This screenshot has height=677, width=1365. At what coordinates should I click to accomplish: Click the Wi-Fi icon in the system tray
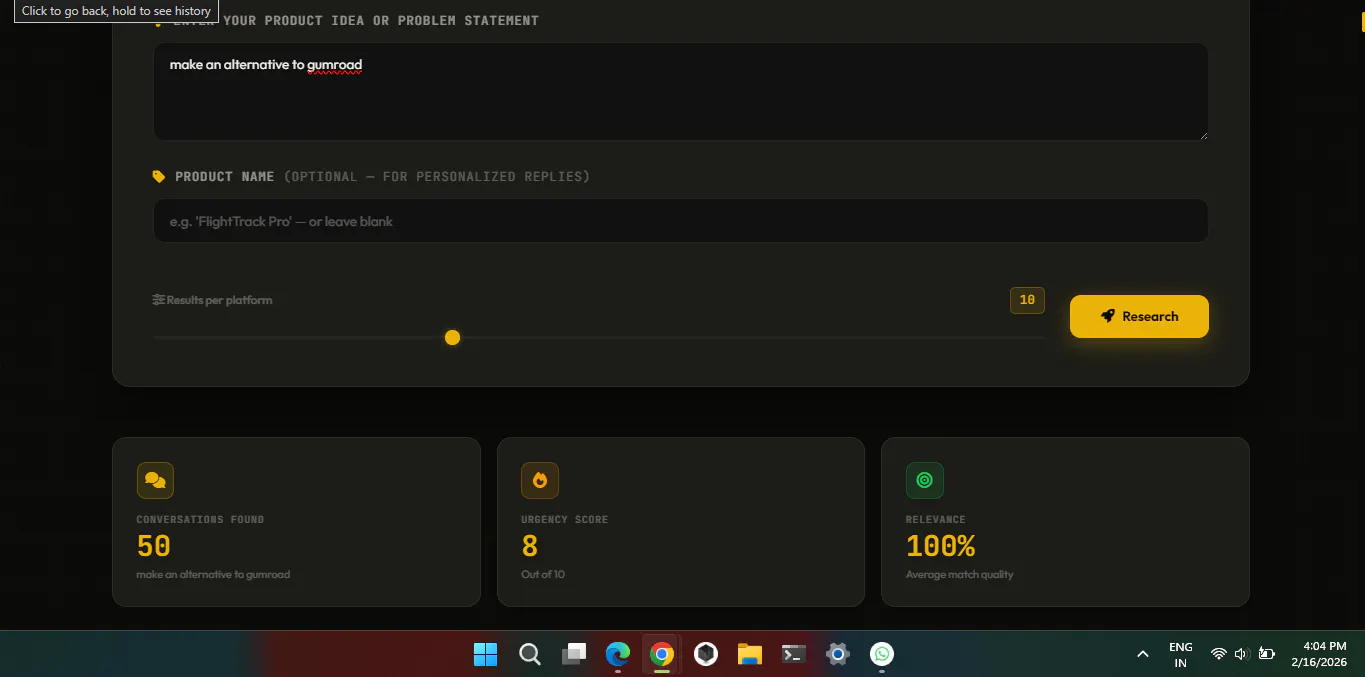[x=1218, y=654]
